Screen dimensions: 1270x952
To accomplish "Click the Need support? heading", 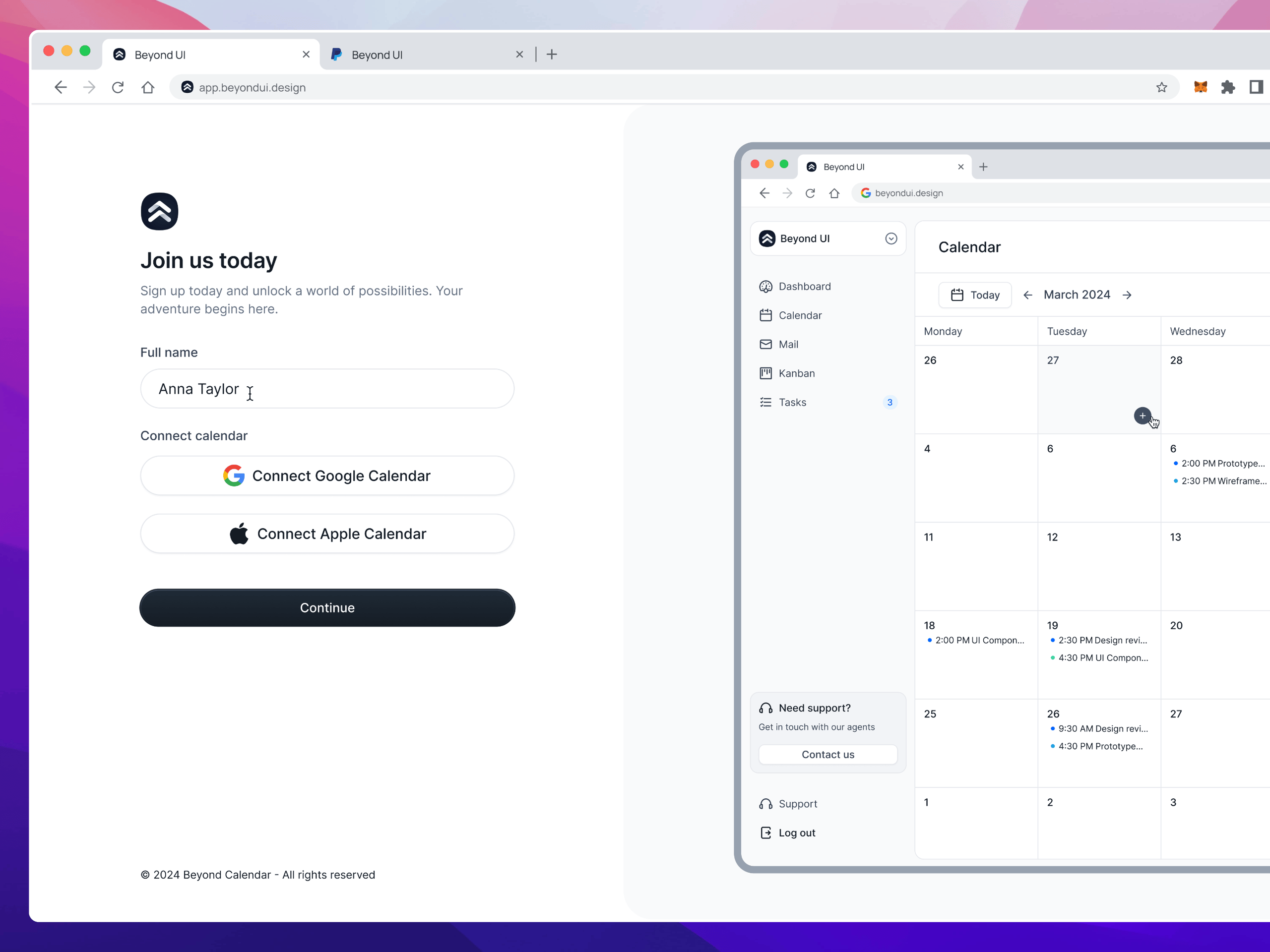I will point(815,708).
